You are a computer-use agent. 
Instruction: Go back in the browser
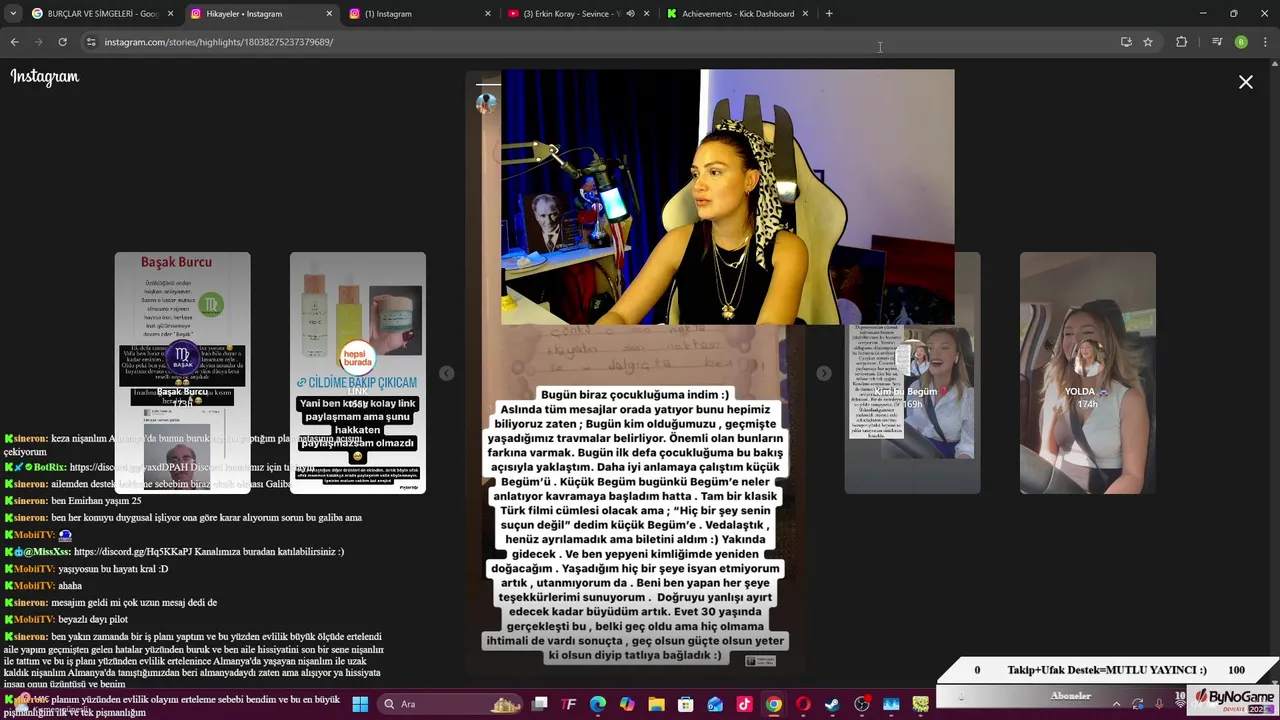point(14,42)
